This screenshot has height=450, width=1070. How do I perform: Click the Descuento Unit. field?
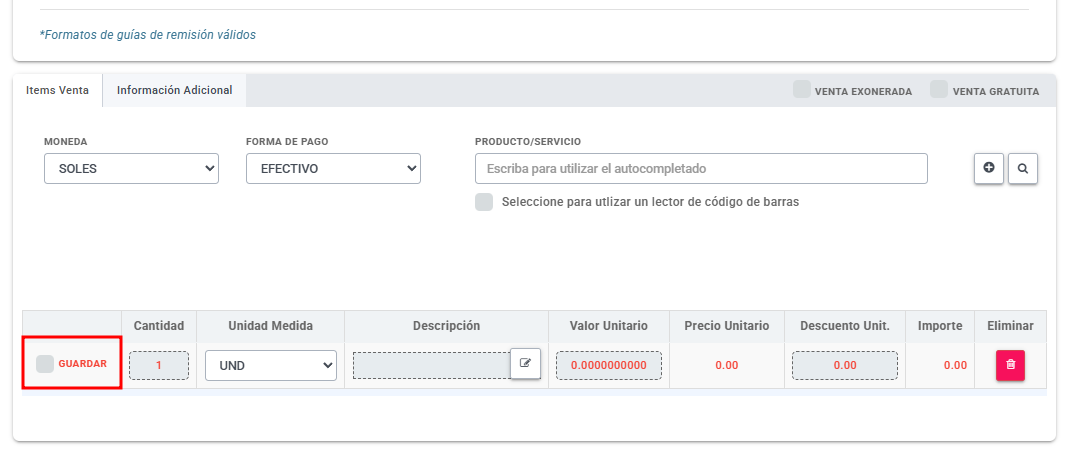coord(845,365)
